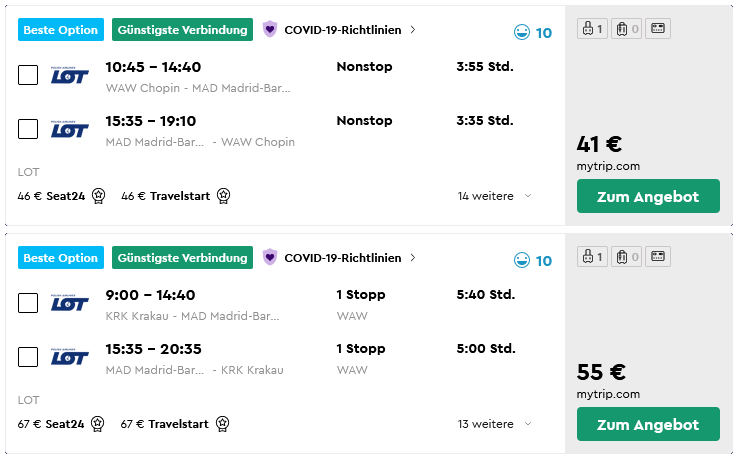Click the Beste Option tag on first offer
The image size is (738, 460).
click(61, 30)
